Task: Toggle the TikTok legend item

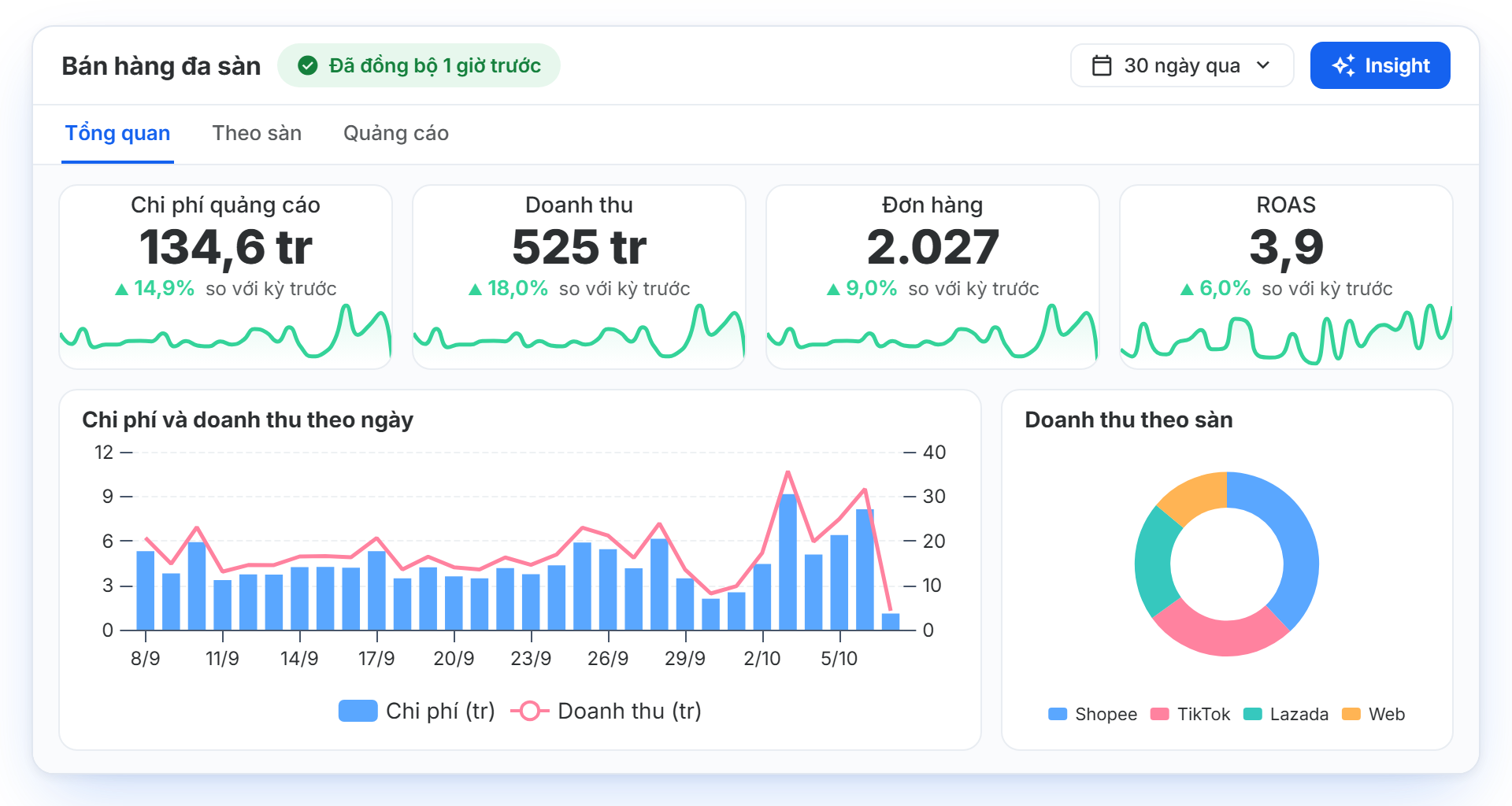Action: tap(1190, 714)
